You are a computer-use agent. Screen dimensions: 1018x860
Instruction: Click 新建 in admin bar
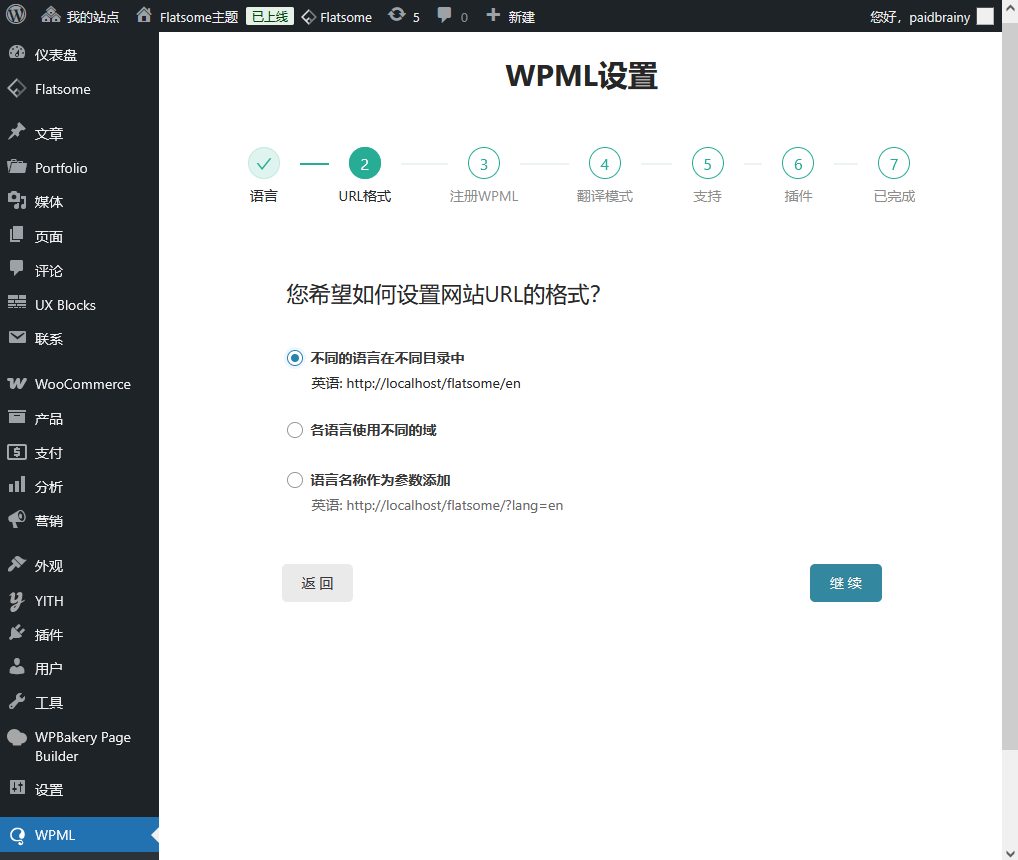[x=511, y=16]
